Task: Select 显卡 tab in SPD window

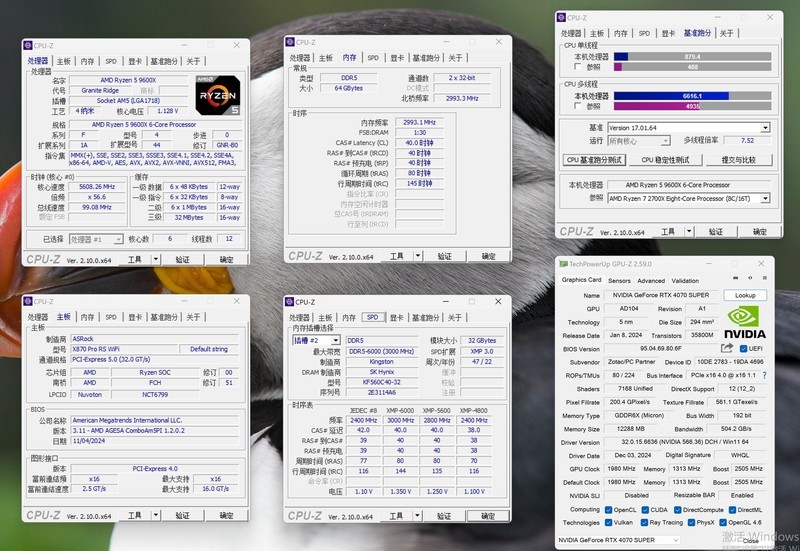Action: point(397,317)
